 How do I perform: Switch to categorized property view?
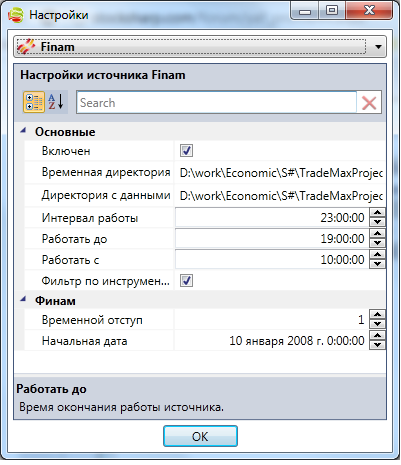point(34,102)
